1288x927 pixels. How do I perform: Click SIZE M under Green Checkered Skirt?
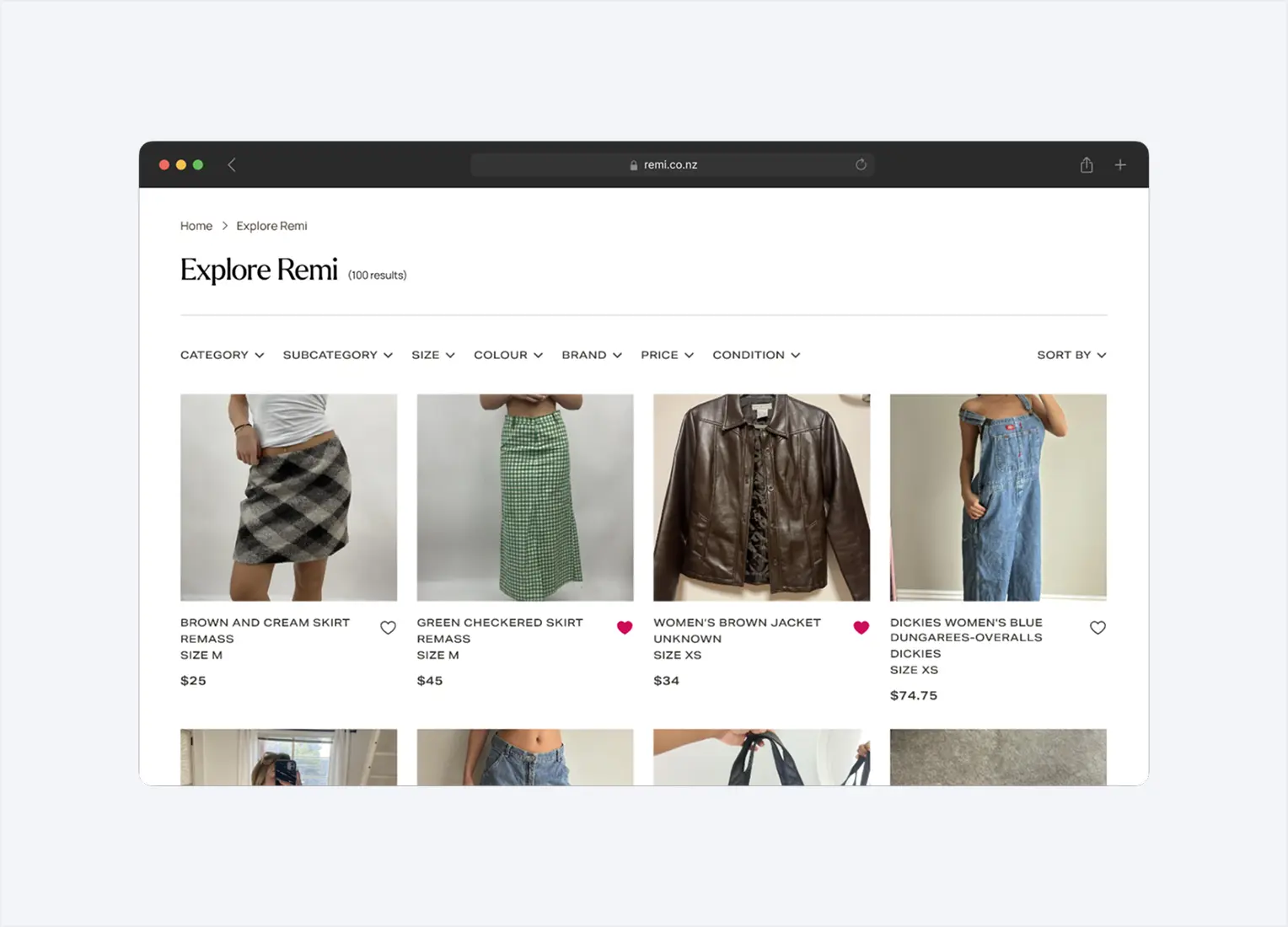(438, 655)
